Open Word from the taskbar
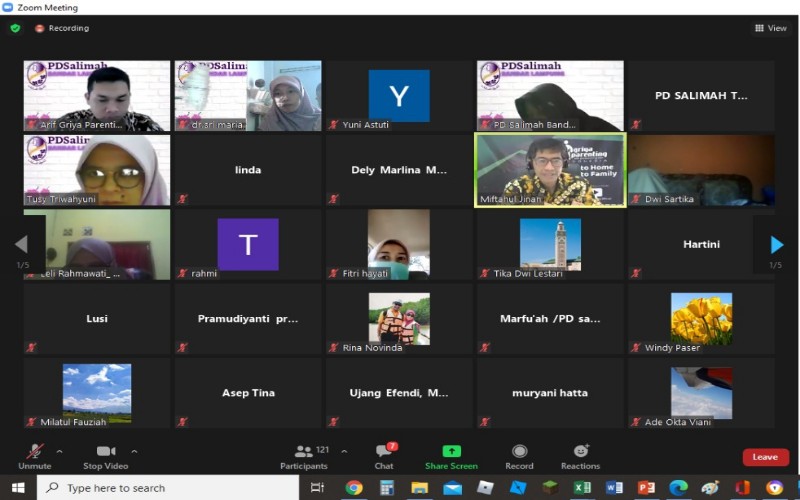Viewport: 800px width, 500px height. coord(614,488)
